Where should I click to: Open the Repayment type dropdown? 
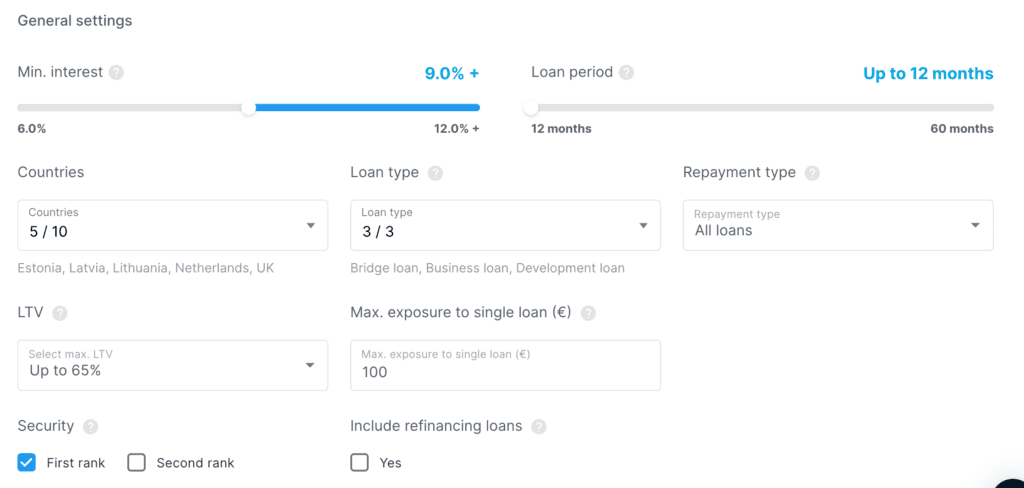click(x=838, y=225)
